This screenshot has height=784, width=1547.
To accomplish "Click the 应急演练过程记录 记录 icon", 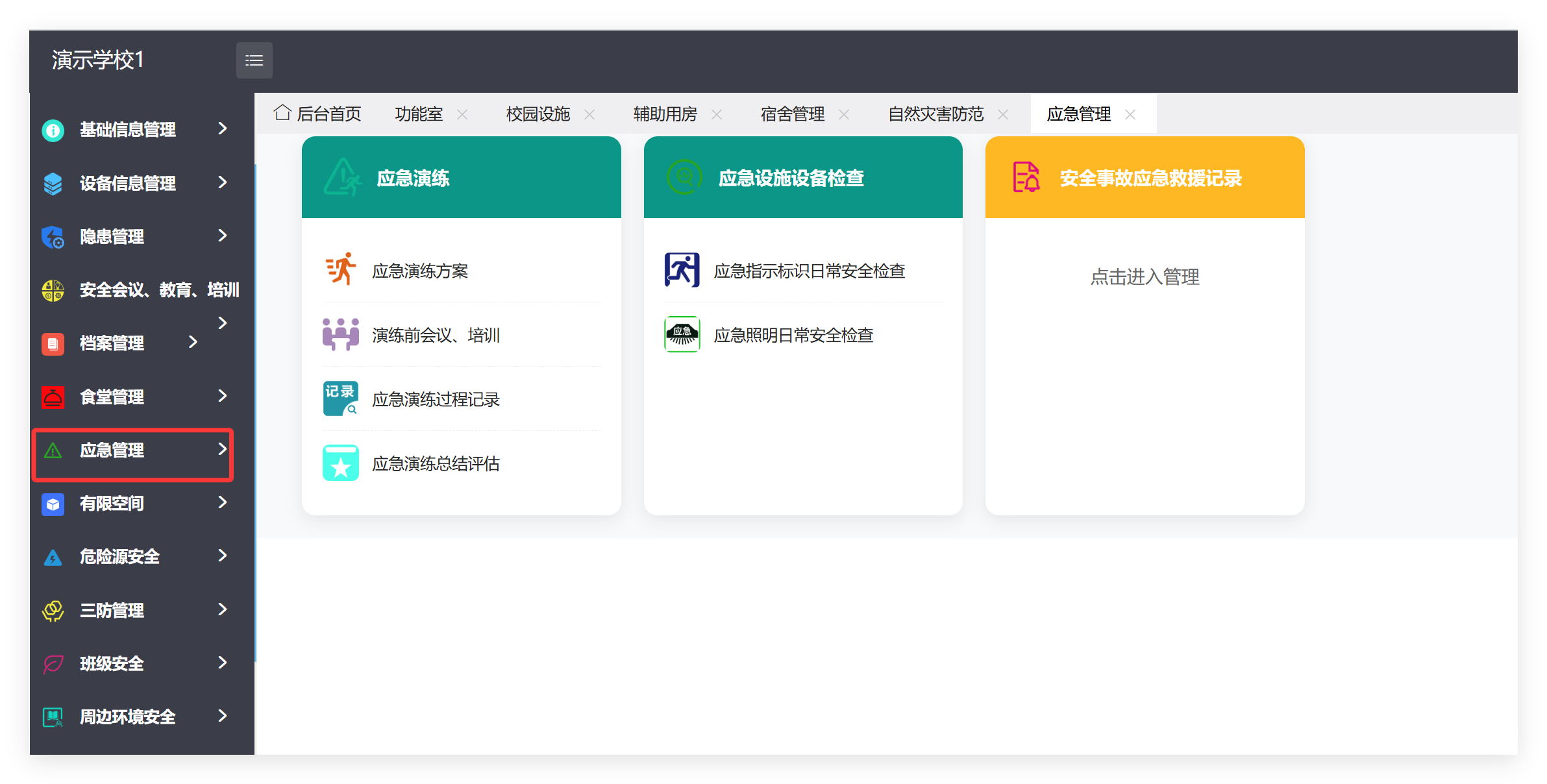I will coord(340,398).
